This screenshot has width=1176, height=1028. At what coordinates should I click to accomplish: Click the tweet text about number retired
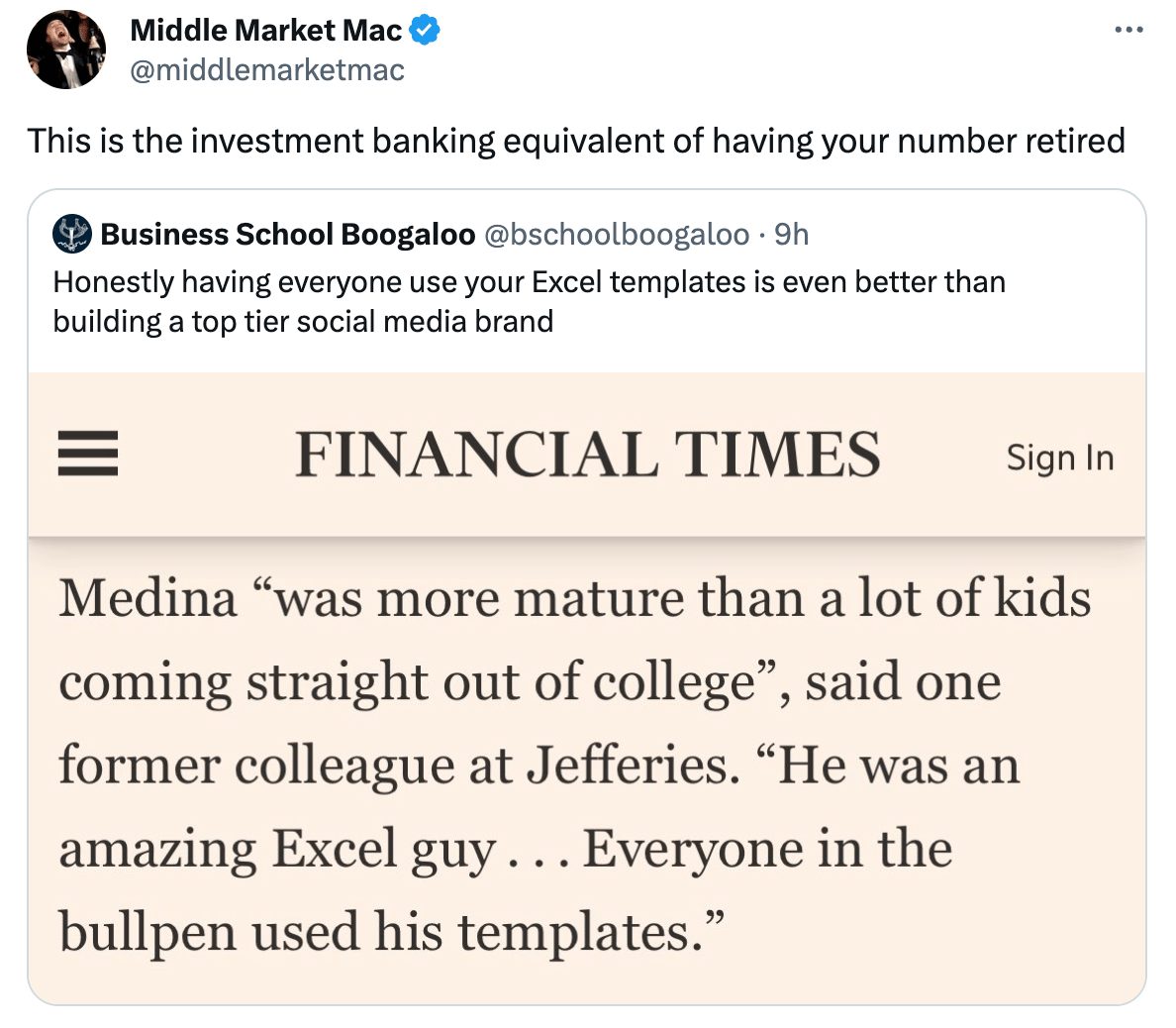575,141
